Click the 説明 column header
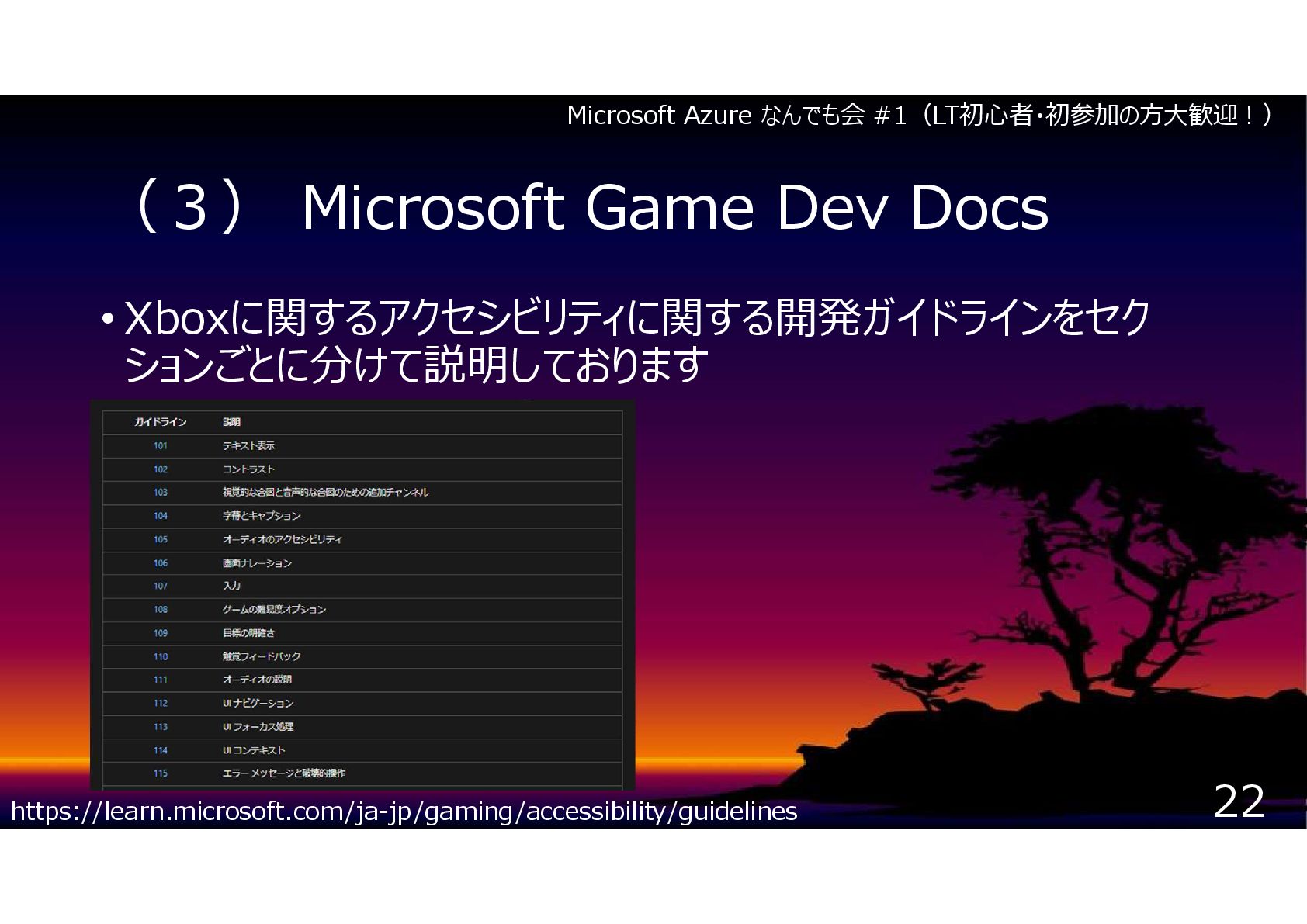 click(x=231, y=422)
